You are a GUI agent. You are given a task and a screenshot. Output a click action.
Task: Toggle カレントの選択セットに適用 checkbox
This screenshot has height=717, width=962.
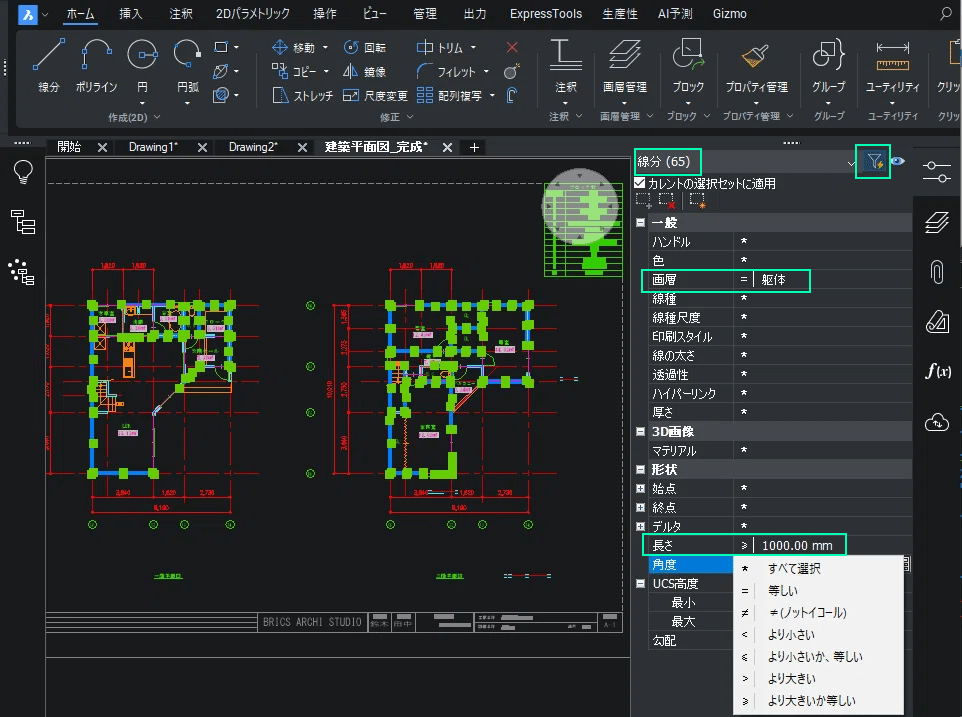[640, 184]
